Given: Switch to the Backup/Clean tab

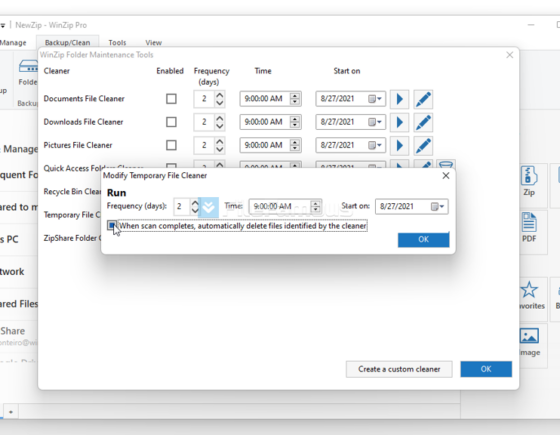Looking at the screenshot, I should [x=68, y=43].
